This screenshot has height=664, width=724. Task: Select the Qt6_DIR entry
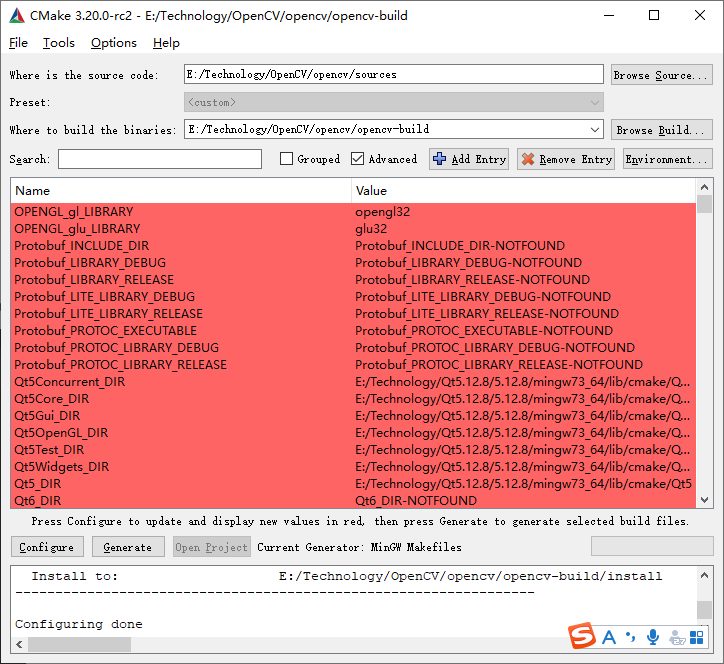pos(38,501)
